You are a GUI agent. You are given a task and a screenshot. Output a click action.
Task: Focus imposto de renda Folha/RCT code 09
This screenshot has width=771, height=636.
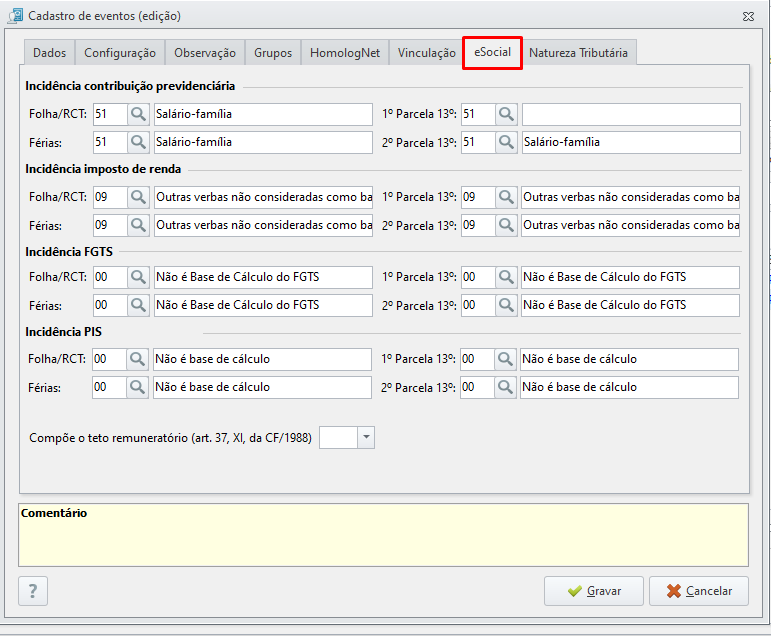click(x=111, y=197)
